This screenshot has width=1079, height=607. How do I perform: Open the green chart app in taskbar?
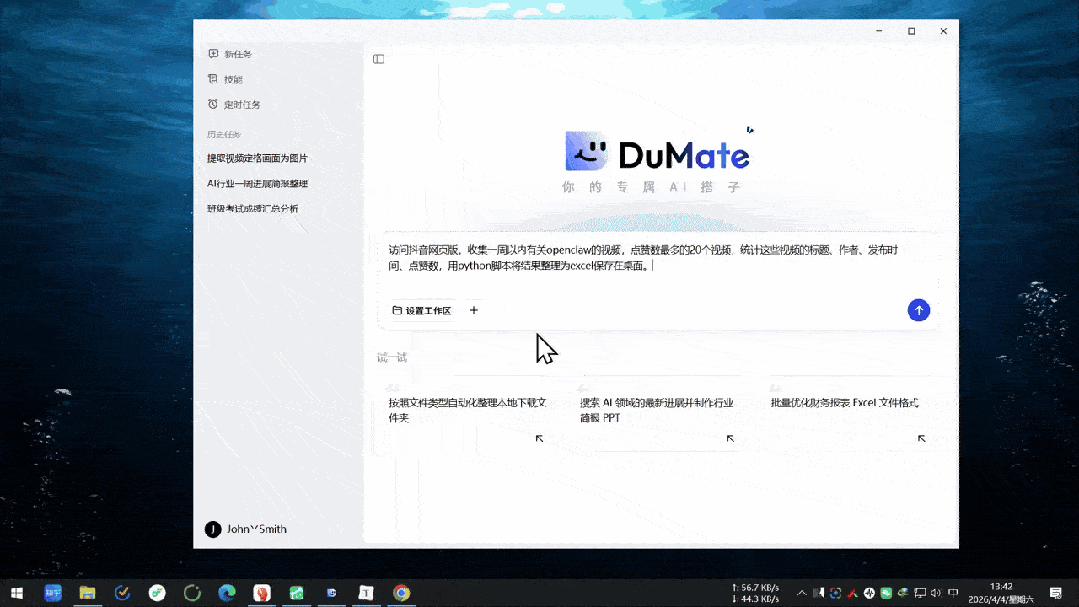click(297, 593)
